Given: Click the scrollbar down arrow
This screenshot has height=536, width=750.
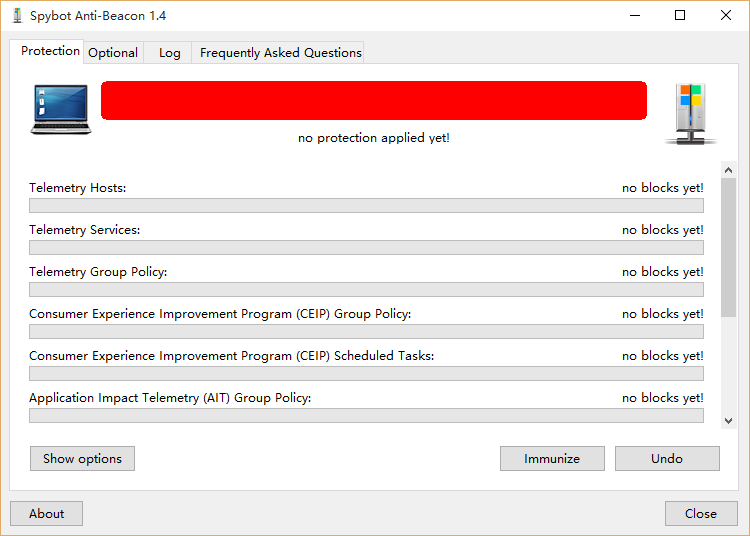Looking at the screenshot, I should point(728,421).
